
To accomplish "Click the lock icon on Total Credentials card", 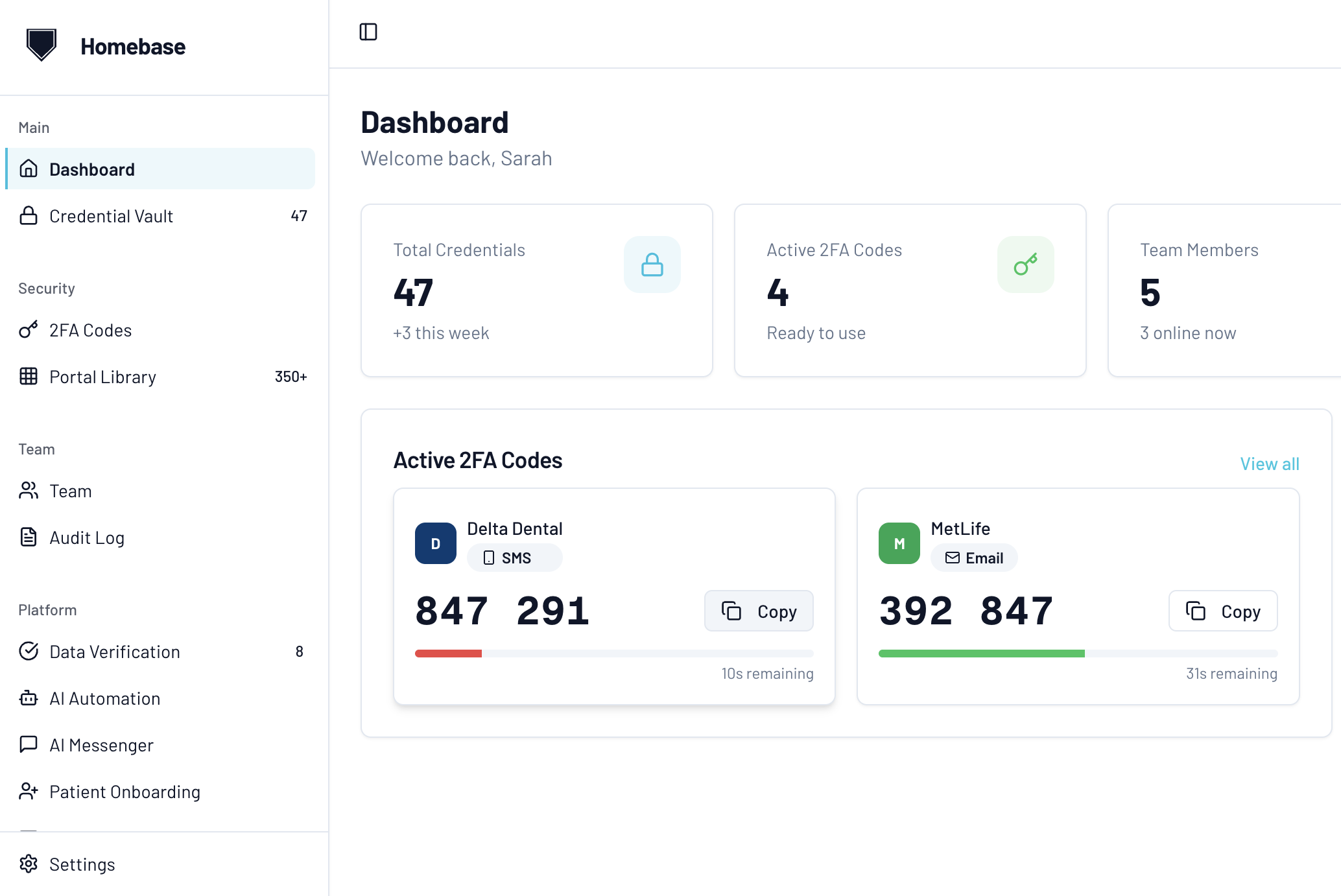I will pyautogui.click(x=652, y=265).
